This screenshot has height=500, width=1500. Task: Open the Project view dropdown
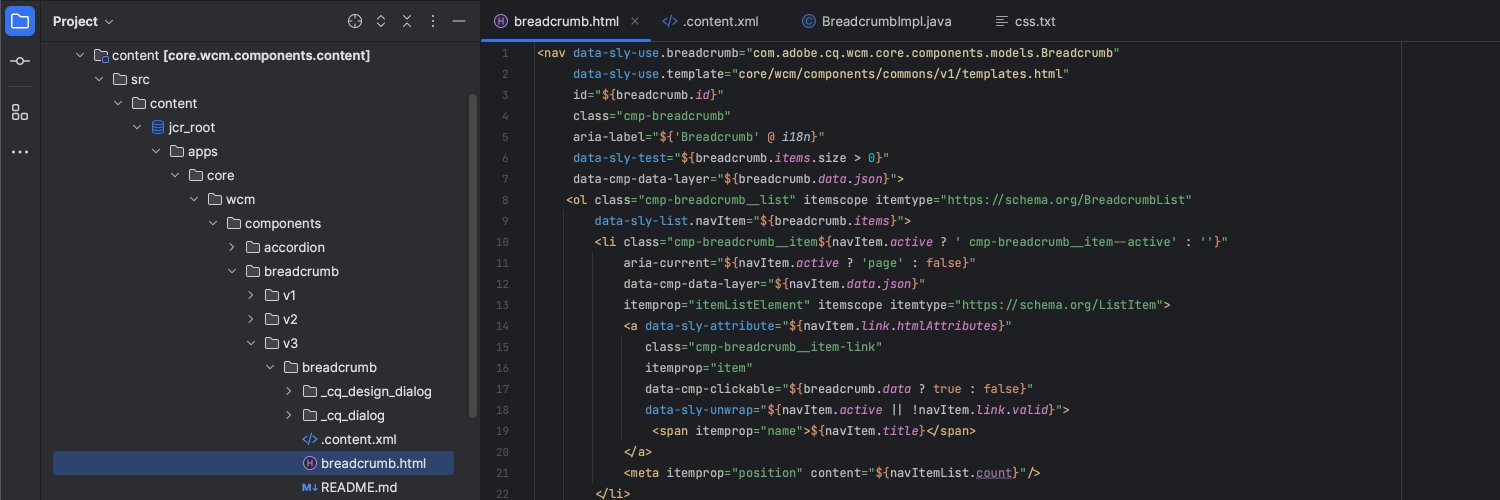point(83,21)
